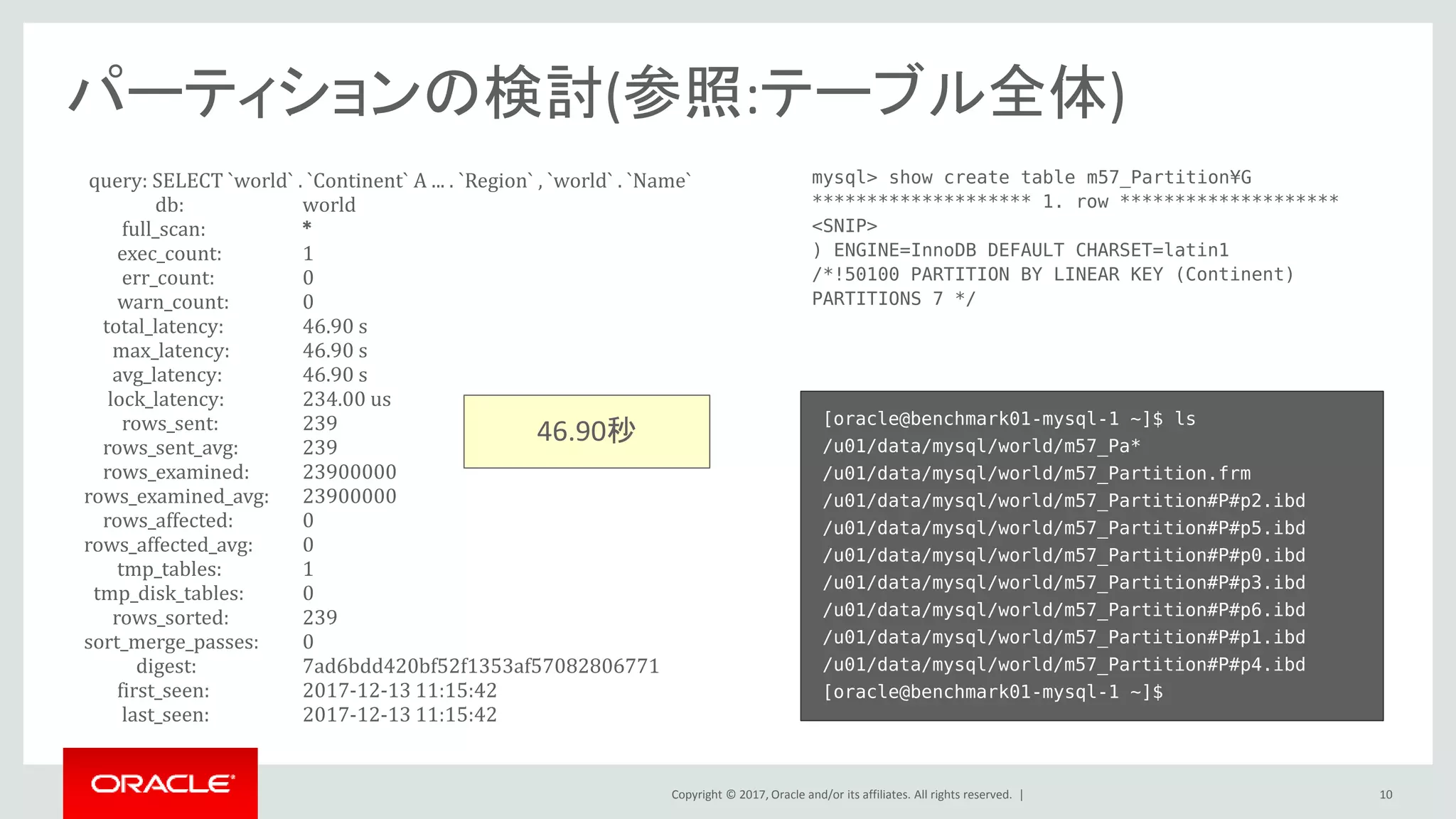Select the query: SELECT `world` line
This screenshot has width=1456, height=819.
tap(390, 181)
